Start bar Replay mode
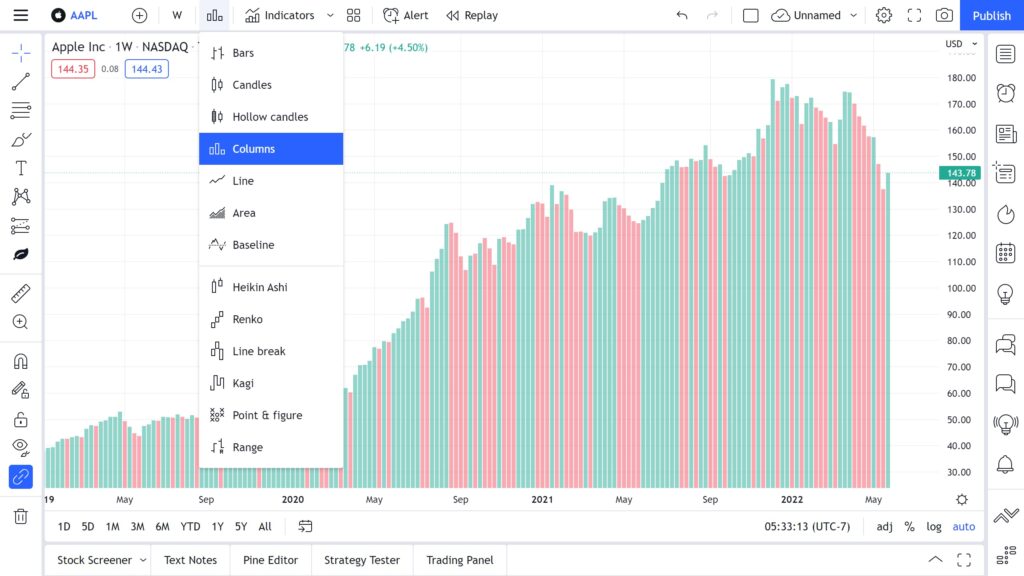 [472, 15]
